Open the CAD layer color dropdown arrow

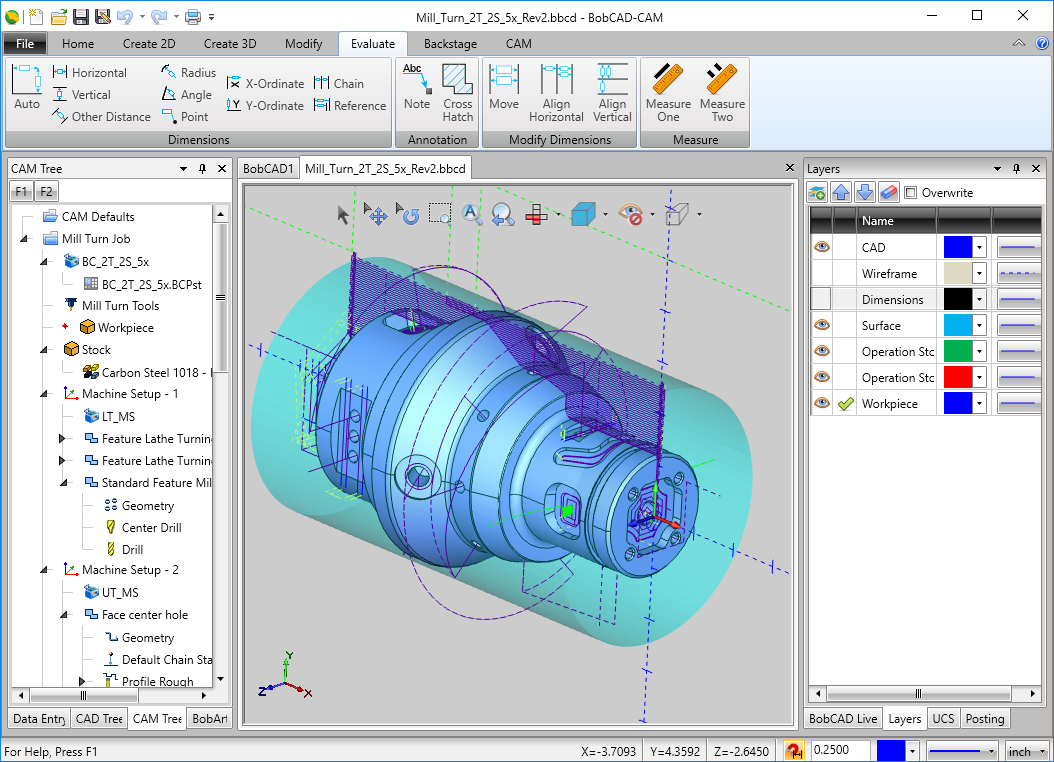click(x=980, y=247)
